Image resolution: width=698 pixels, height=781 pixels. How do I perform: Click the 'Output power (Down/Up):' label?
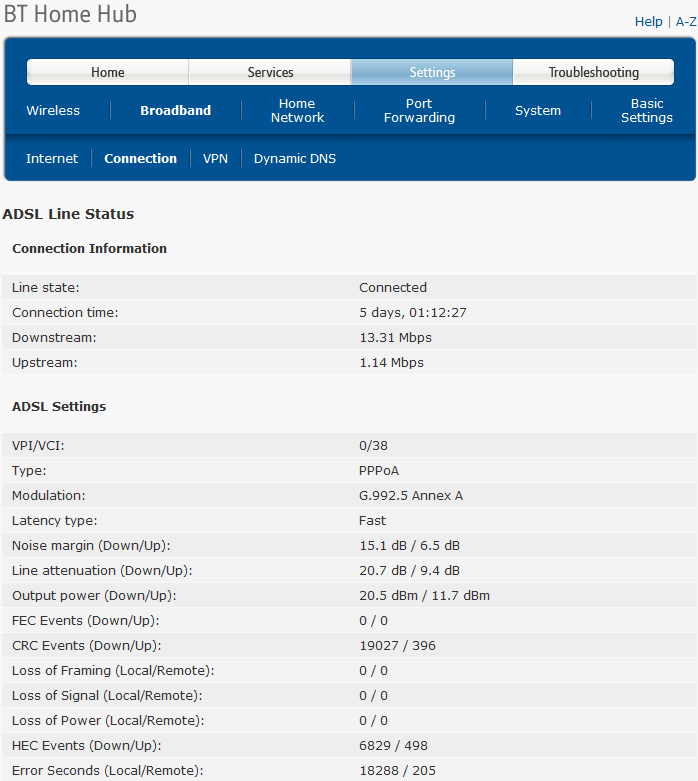94,595
